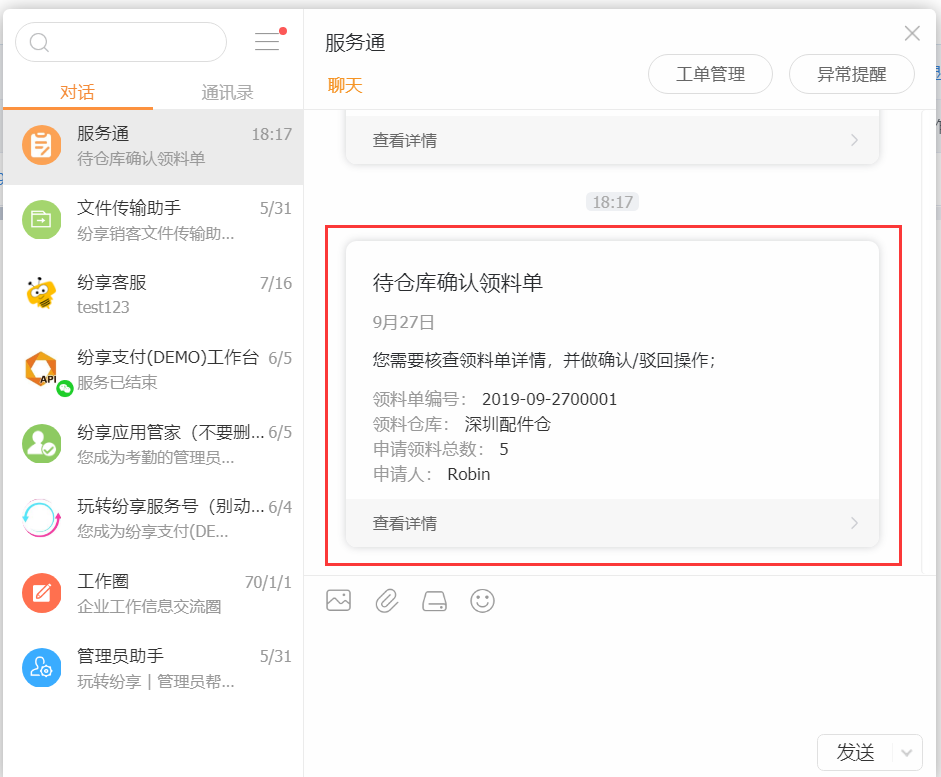941x777 pixels.
Task: Click the 企业工作信息交流圈 preview text
Action: point(149,607)
